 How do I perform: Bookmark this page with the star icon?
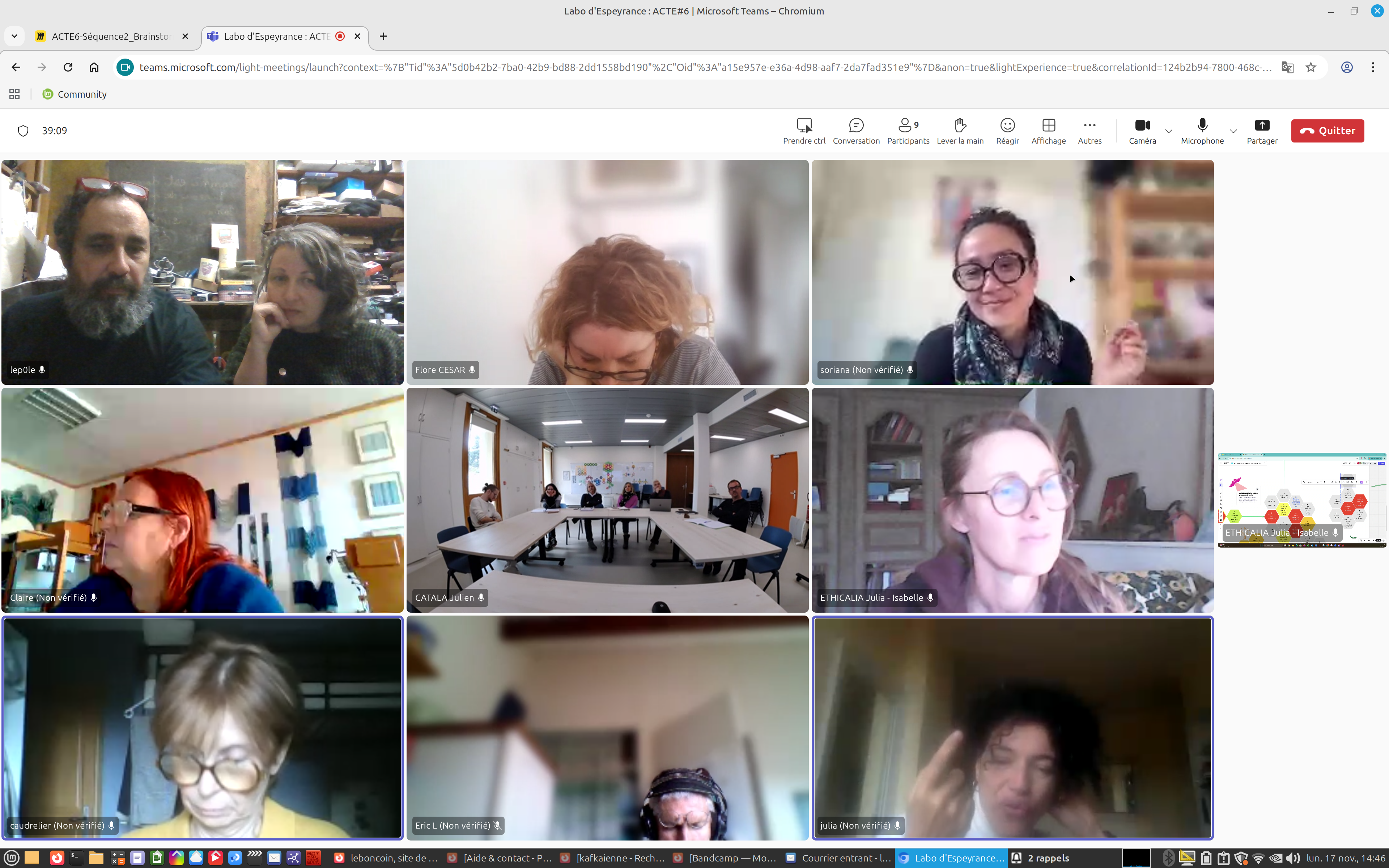(x=1311, y=67)
